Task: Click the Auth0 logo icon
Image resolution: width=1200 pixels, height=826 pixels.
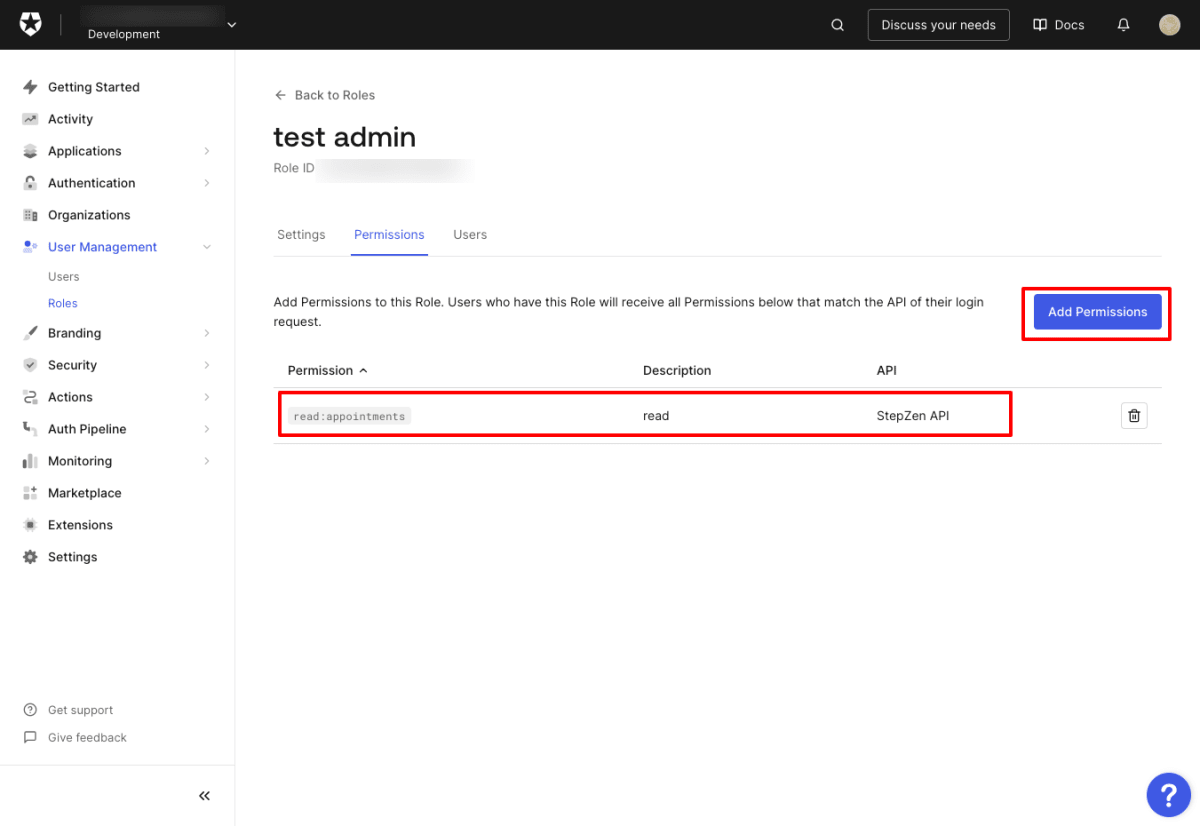Action: click(x=30, y=25)
